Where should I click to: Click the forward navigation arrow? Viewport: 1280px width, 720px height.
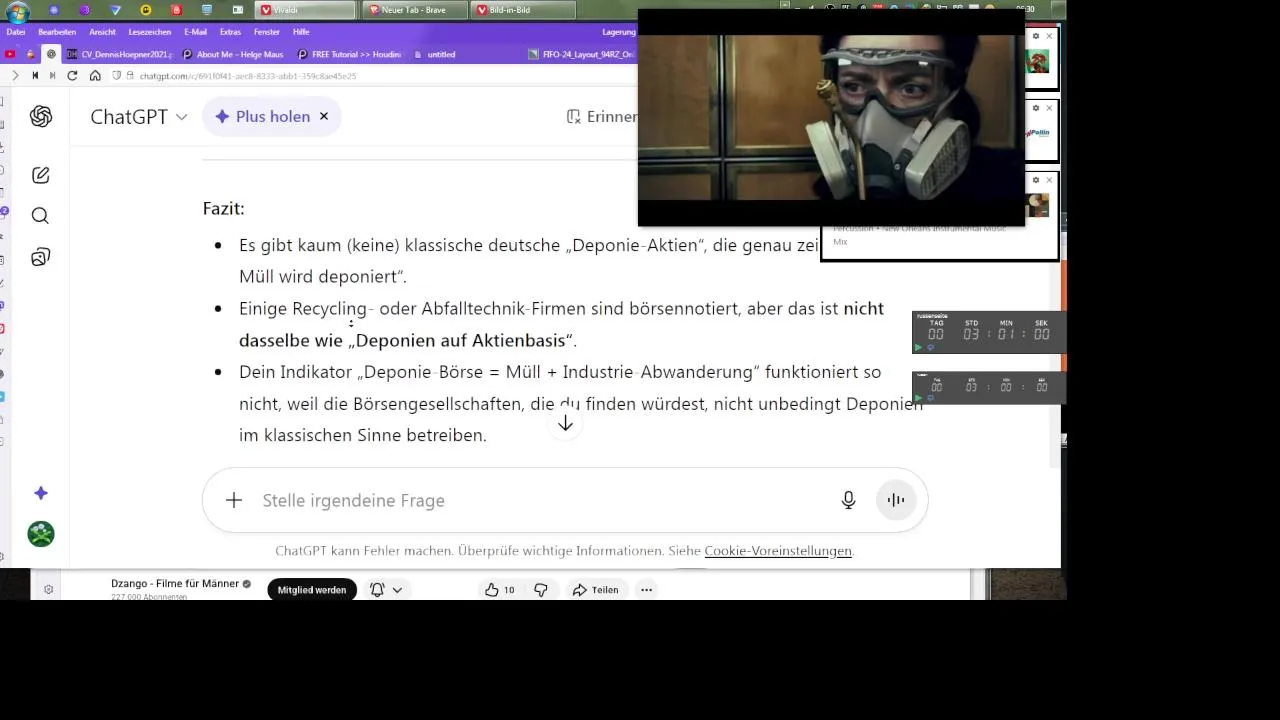(x=15, y=76)
